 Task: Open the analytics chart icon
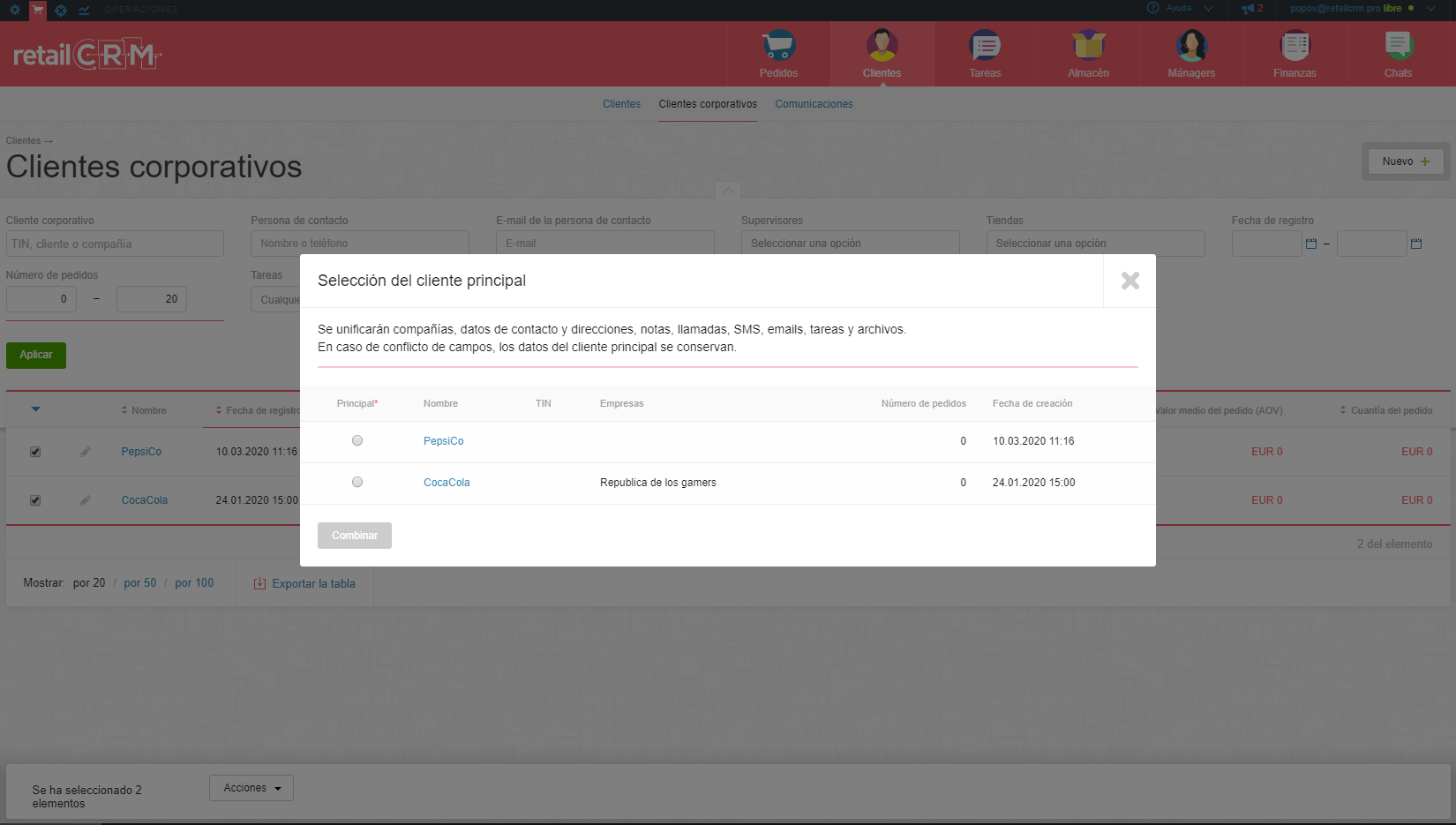click(84, 10)
